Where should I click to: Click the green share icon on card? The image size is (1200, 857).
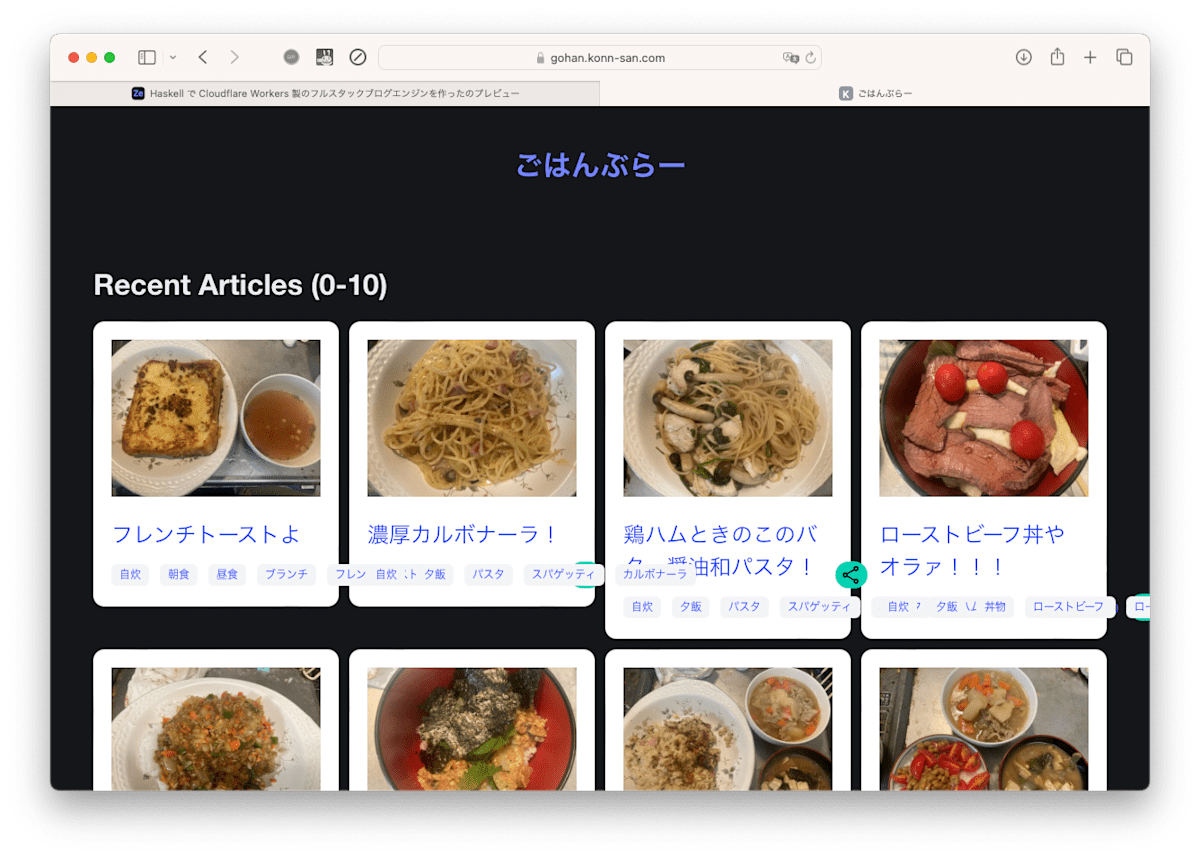click(x=851, y=575)
